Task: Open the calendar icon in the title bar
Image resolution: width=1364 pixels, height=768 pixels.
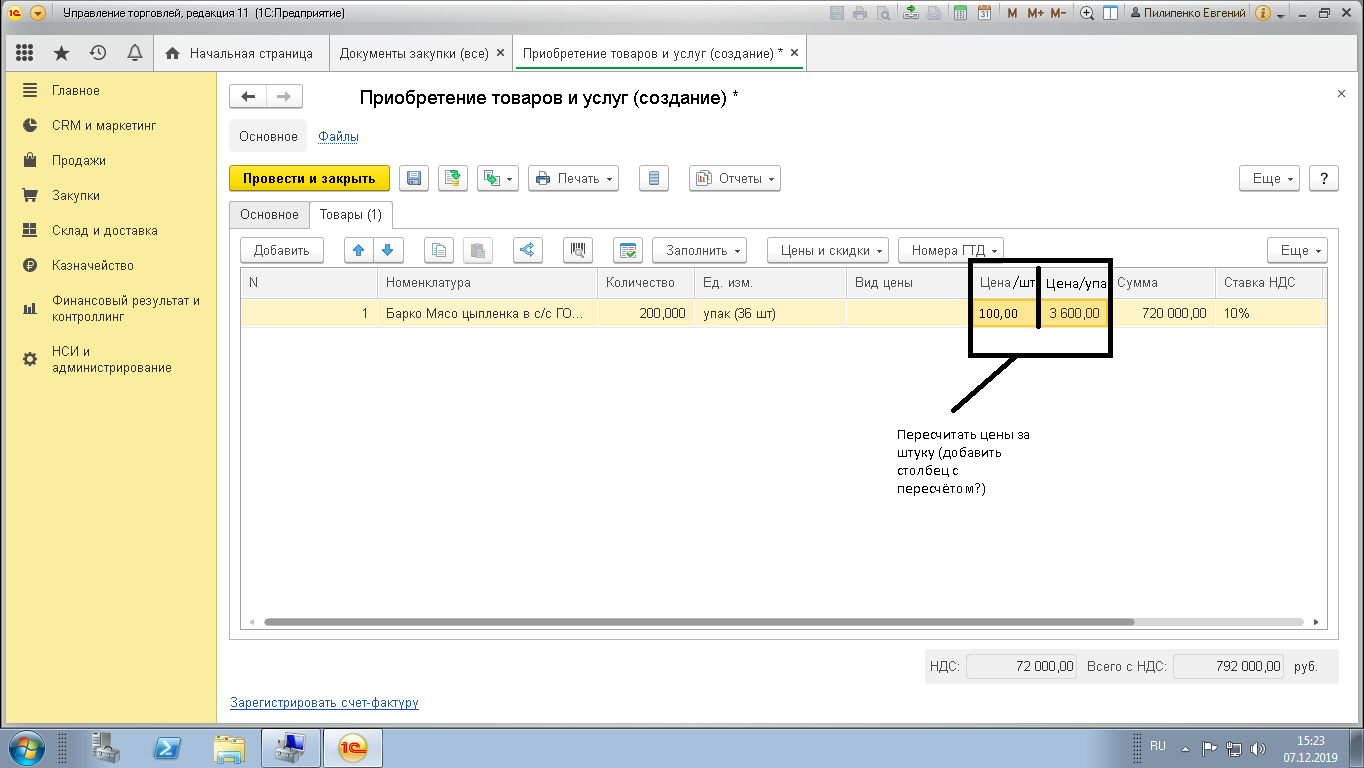Action: (x=984, y=13)
